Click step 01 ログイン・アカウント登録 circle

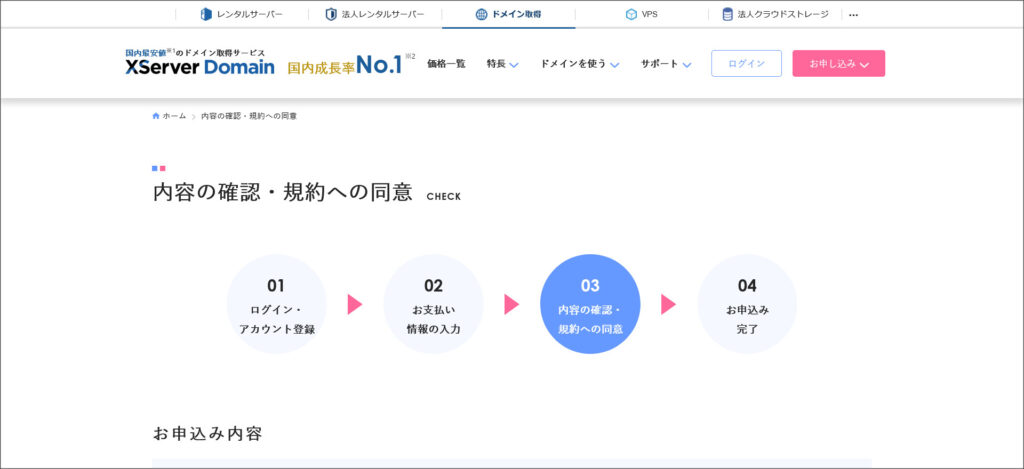pos(276,304)
